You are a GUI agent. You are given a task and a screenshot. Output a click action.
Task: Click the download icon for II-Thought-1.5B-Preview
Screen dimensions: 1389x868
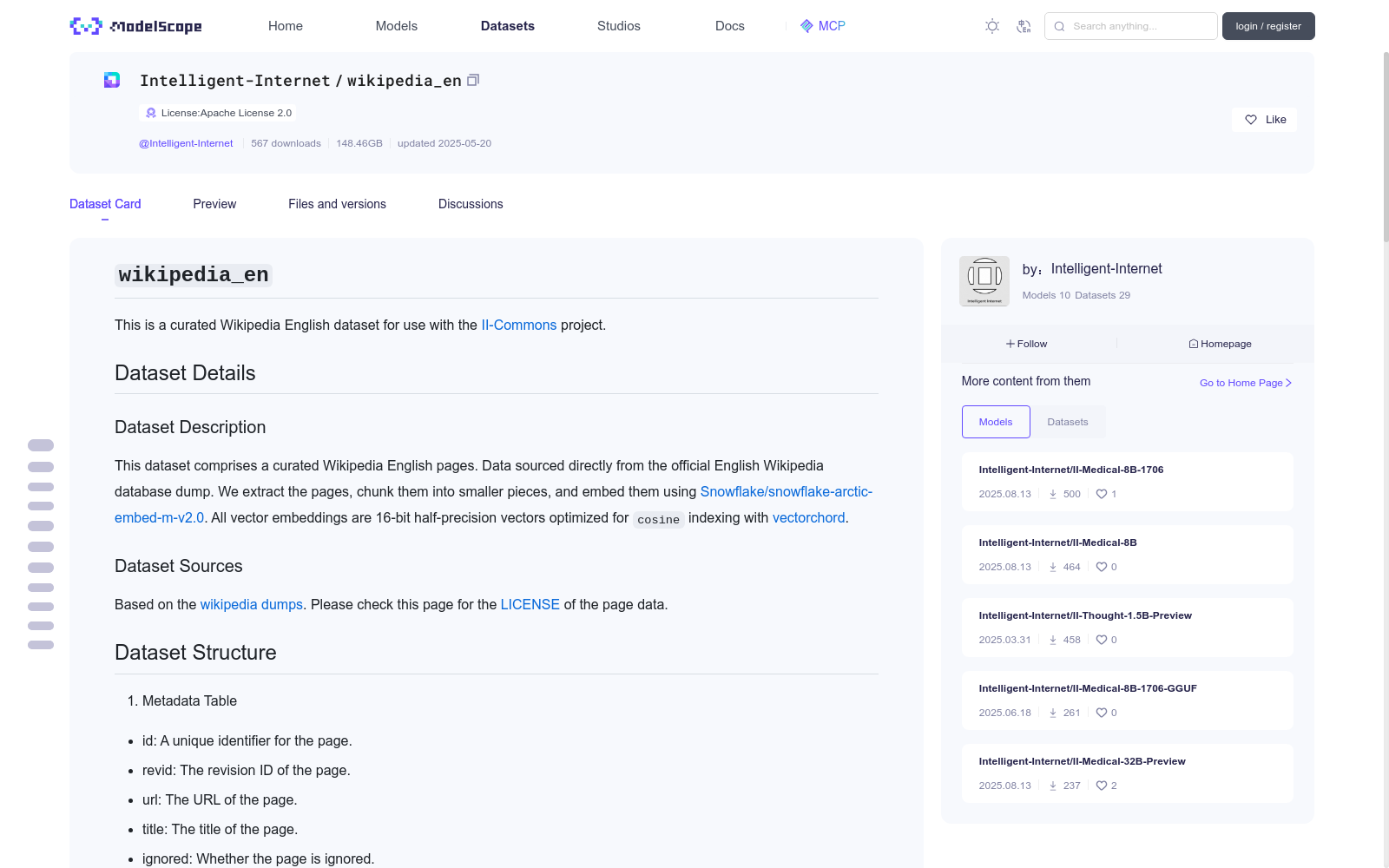point(1053,640)
